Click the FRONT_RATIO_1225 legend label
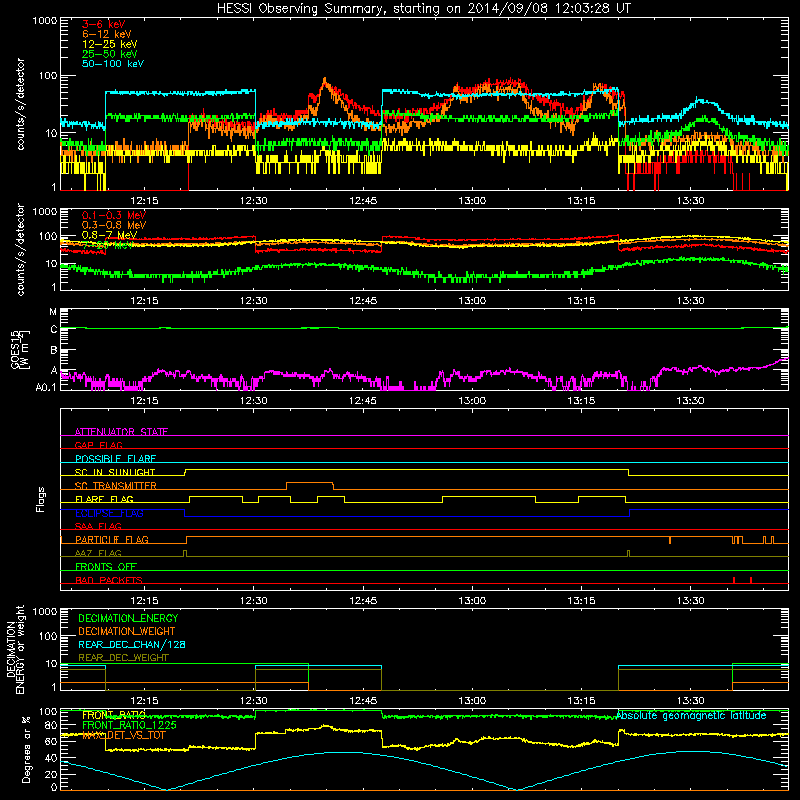The height and width of the screenshot is (800, 800). tap(129, 725)
